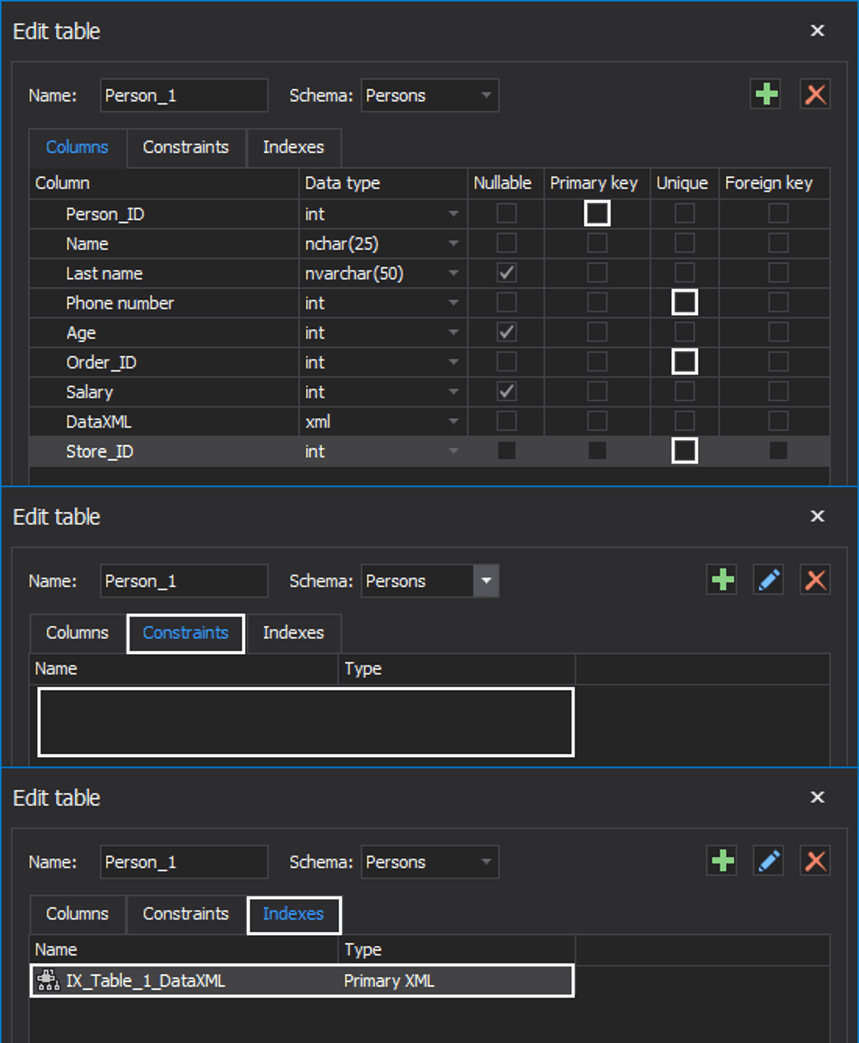Select the IX_Table_1_DataXML Primary XML index row
Viewport: 859px width, 1043px height.
coord(300,980)
